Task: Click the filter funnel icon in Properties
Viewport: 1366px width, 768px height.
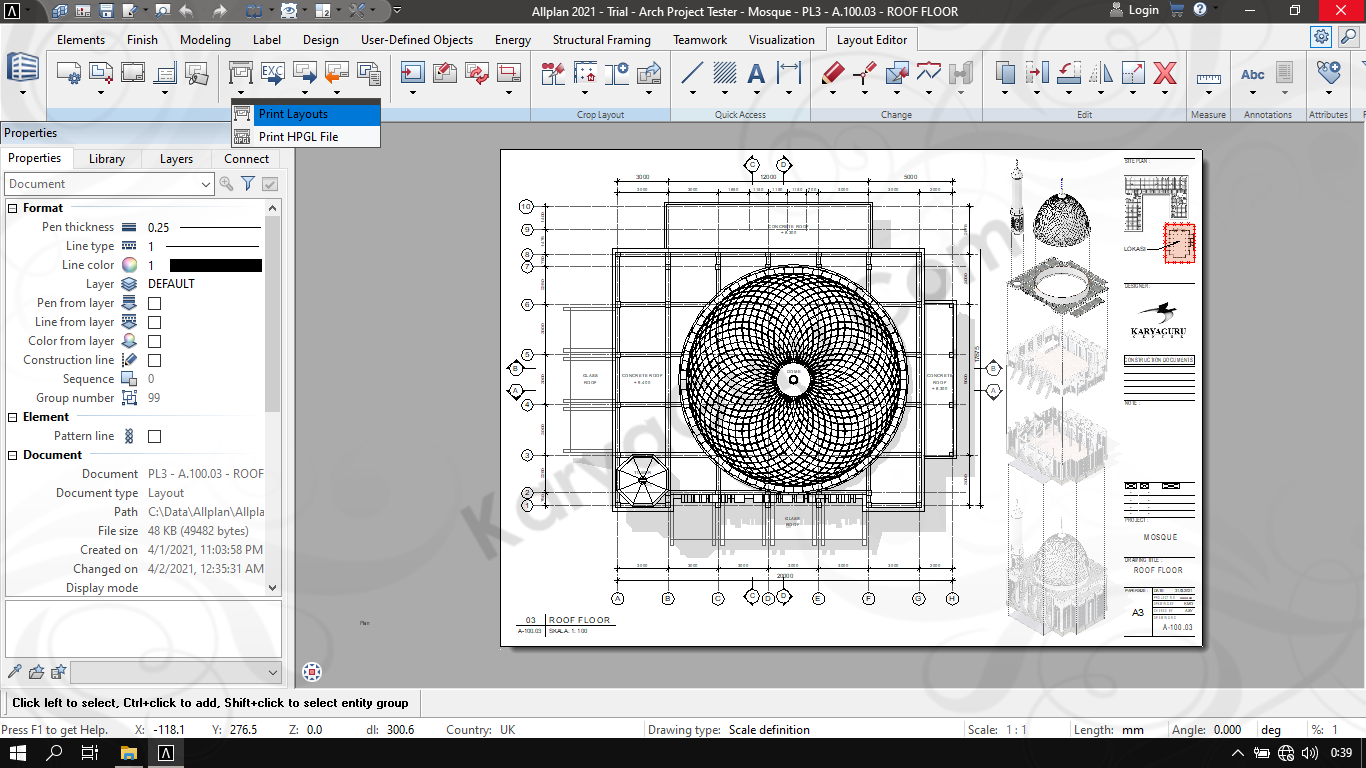Action: pos(248,184)
